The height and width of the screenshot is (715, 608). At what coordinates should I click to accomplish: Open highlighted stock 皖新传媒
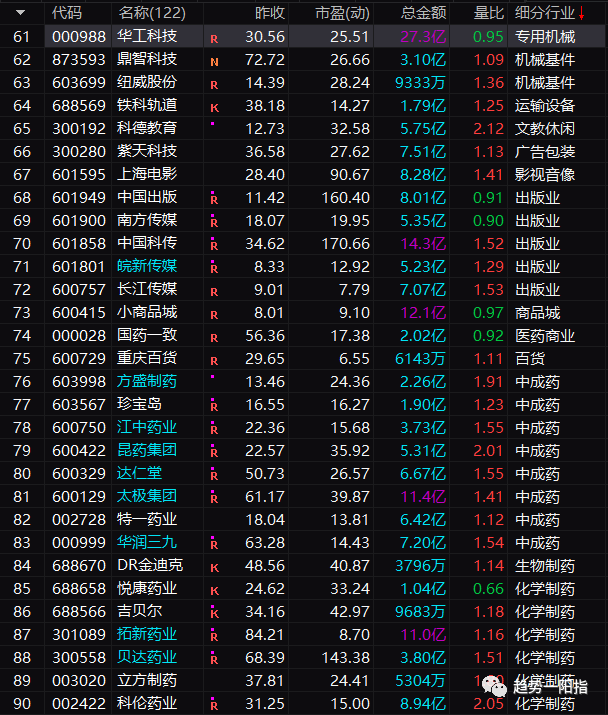pos(147,266)
